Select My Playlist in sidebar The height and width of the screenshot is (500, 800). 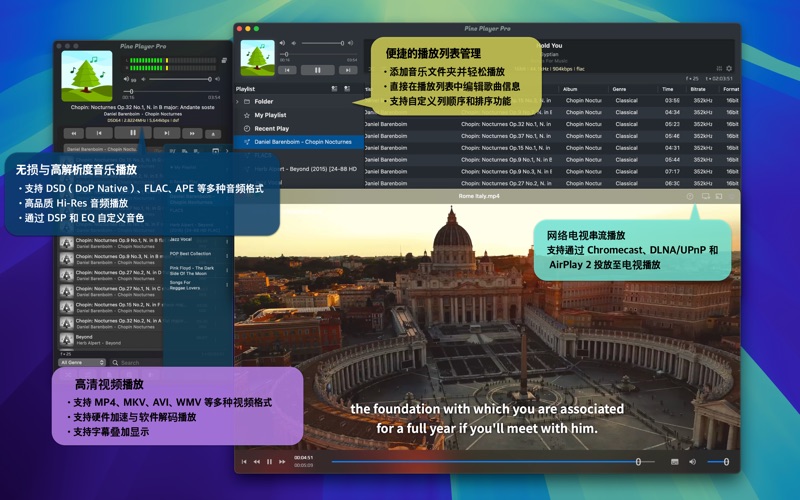tap(270, 115)
